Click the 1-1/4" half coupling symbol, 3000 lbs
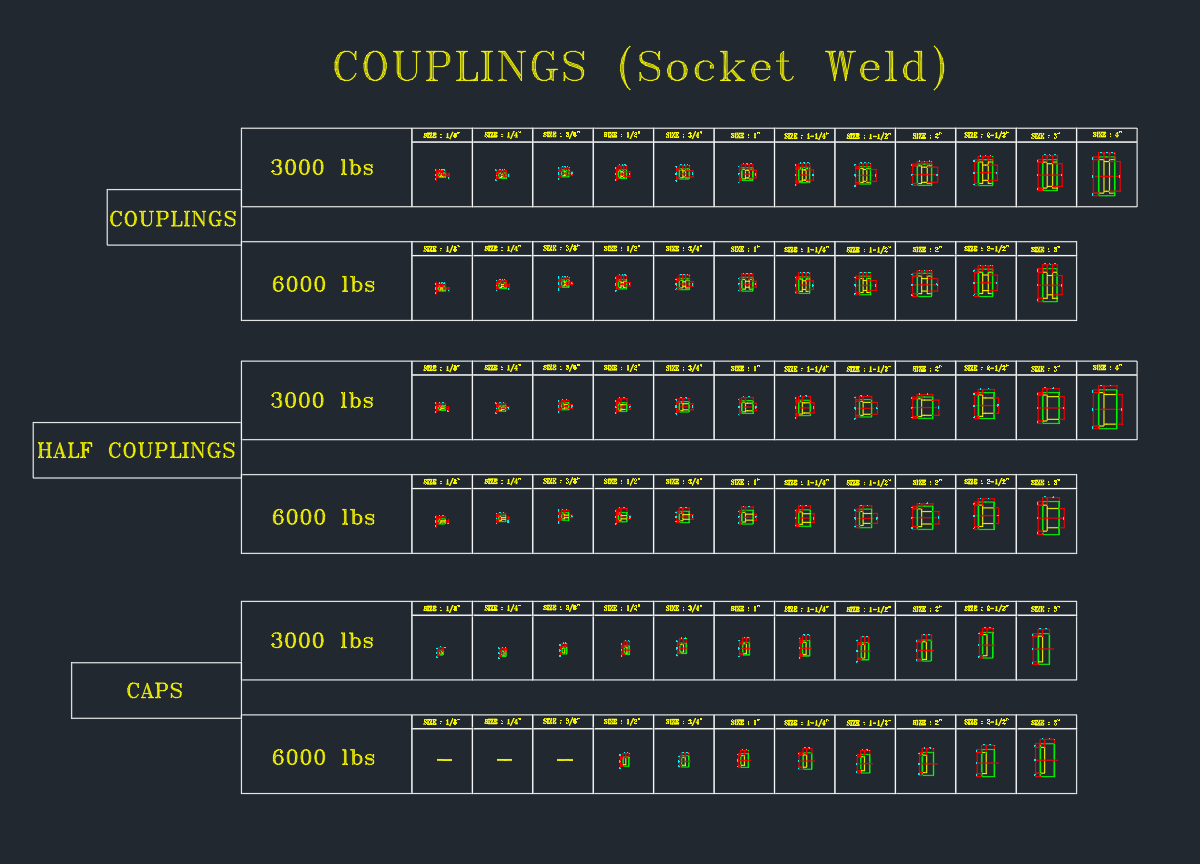Screen dimensions: 1200x864 (x=804, y=407)
